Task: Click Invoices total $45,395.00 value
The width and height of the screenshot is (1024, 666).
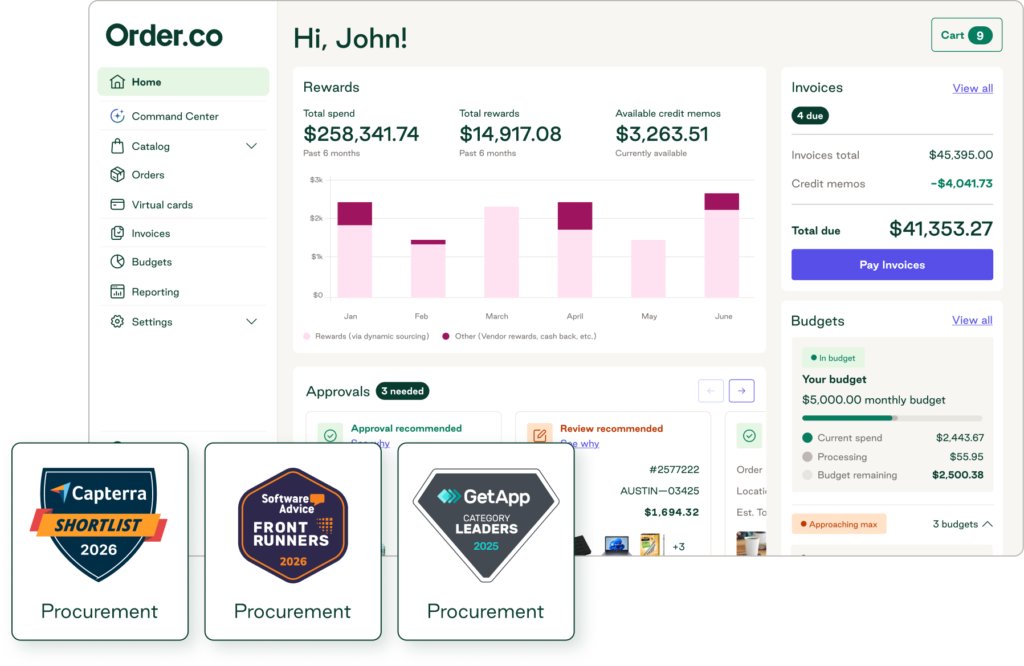Action: click(x=961, y=155)
